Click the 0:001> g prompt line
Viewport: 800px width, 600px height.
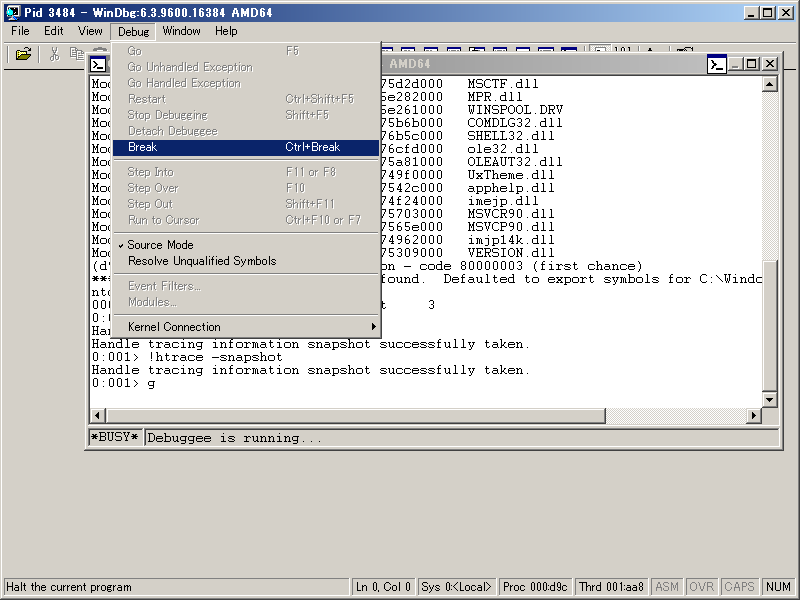(x=123, y=383)
